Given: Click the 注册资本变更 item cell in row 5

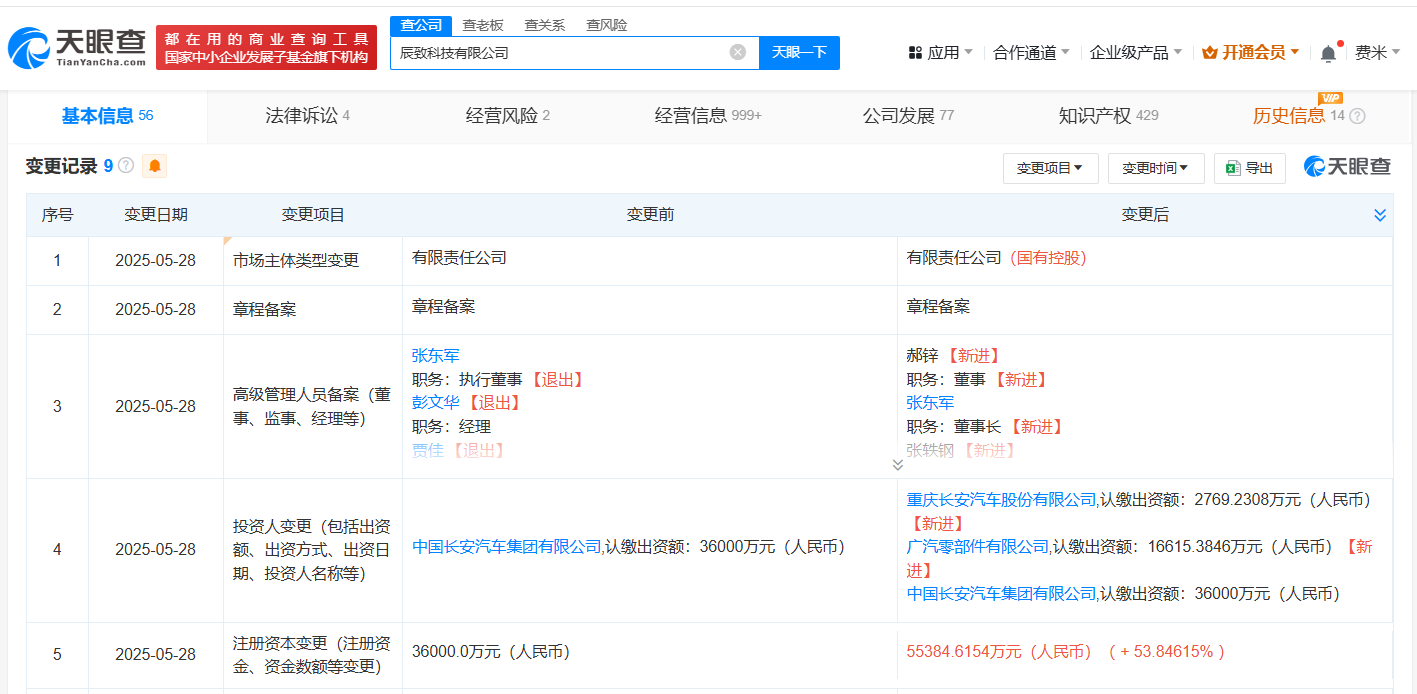Looking at the screenshot, I should pos(313,654).
